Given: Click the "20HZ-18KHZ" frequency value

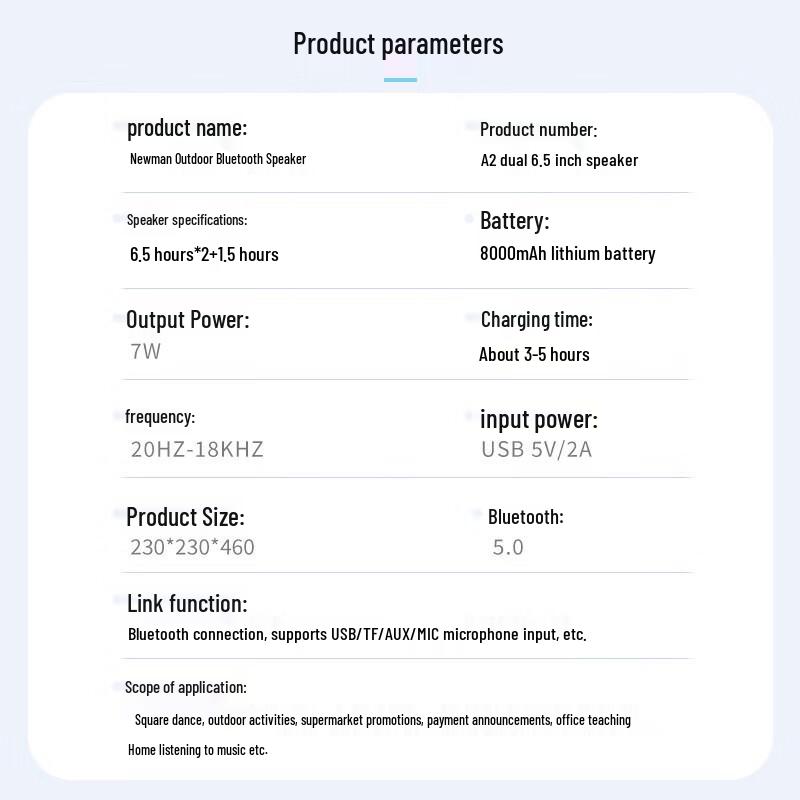Looking at the screenshot, I should [197, 449].
